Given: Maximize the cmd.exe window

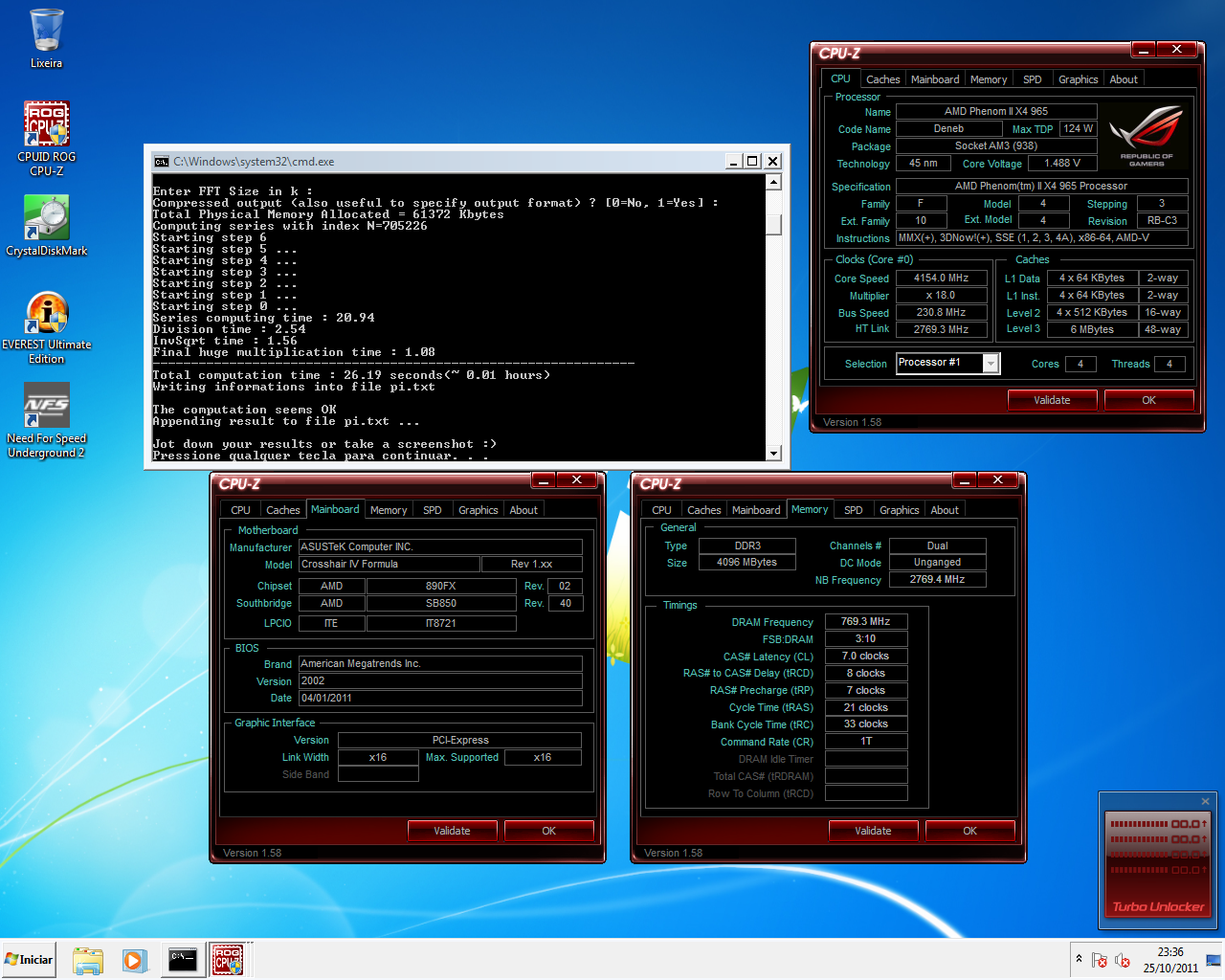Looking at the screenshot, I should click(752, 161).
